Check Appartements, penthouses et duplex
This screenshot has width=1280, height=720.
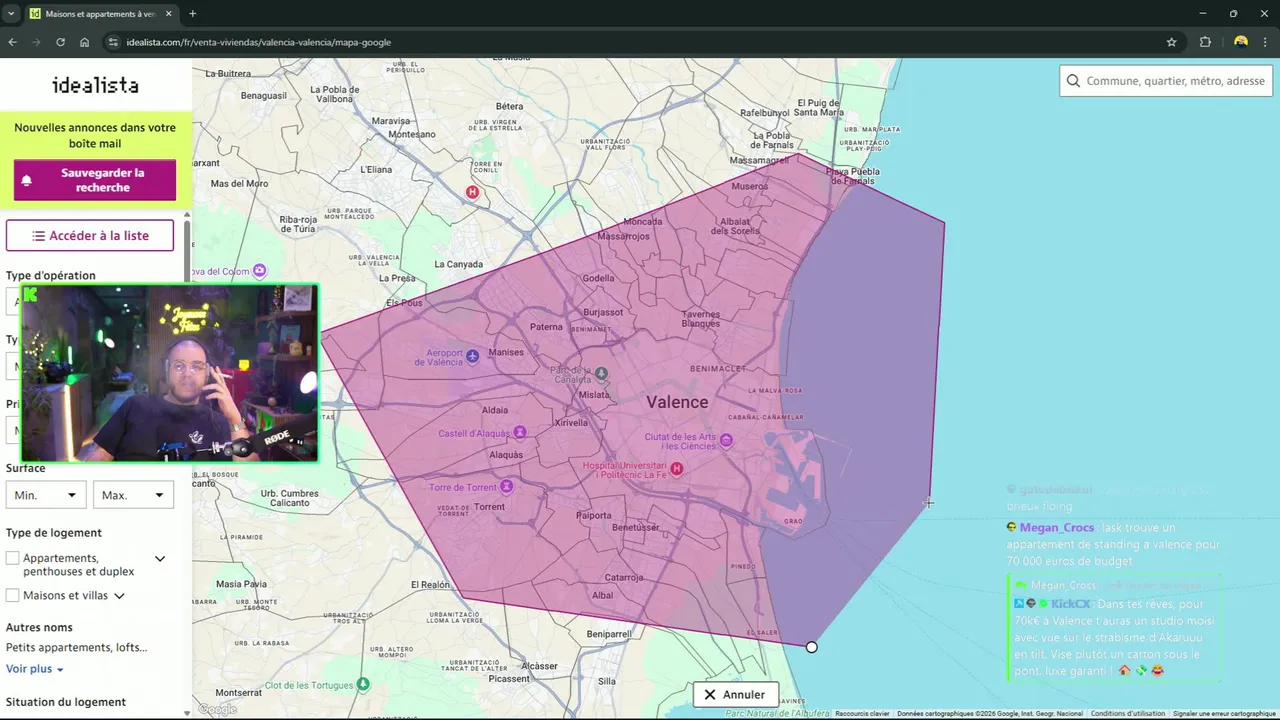click(x=13, y=558)
